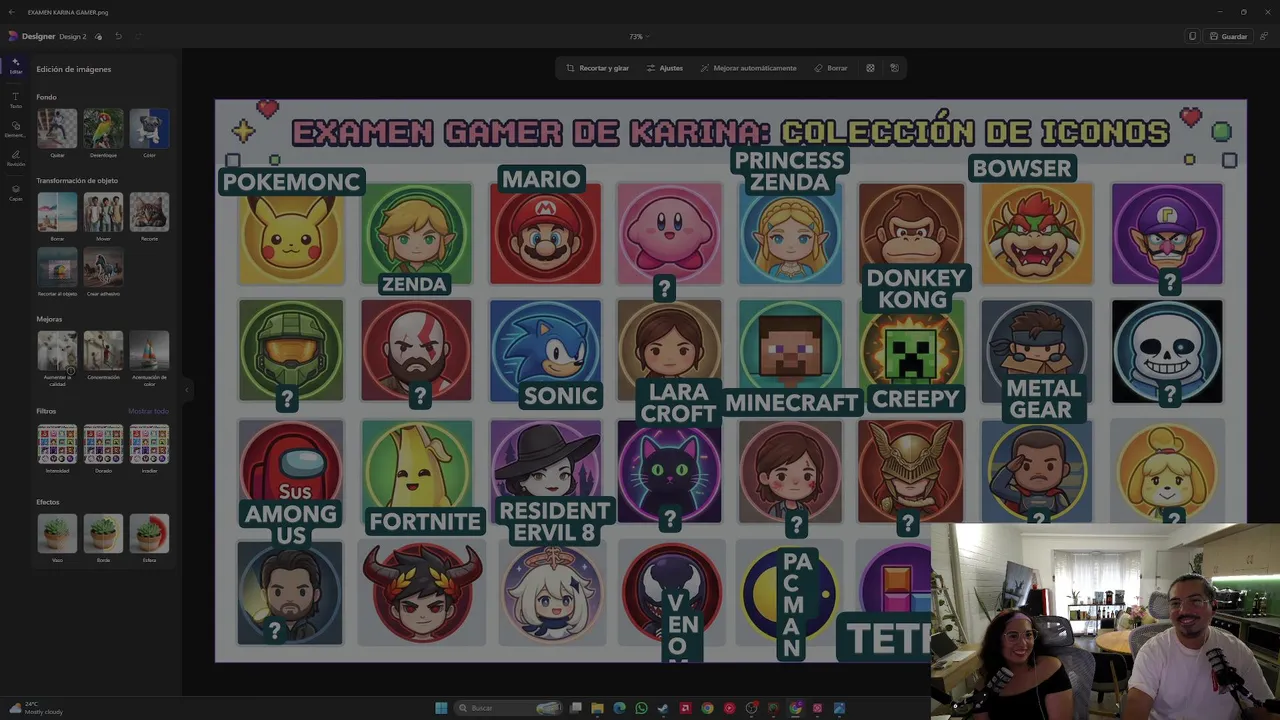This screenshot has width=1280, height=720.
Task: Click the last icon in the image toolbar
Action: coord(894,68)
